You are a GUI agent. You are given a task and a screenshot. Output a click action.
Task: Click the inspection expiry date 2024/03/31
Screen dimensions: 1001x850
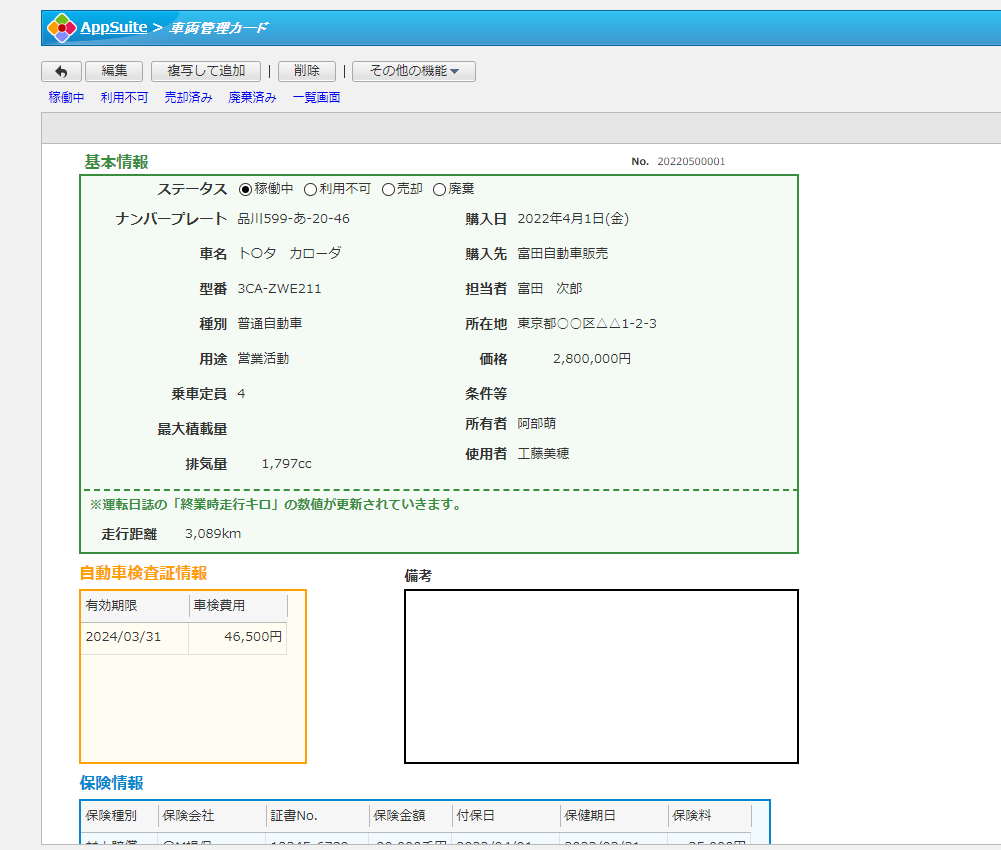click(123, 637)
